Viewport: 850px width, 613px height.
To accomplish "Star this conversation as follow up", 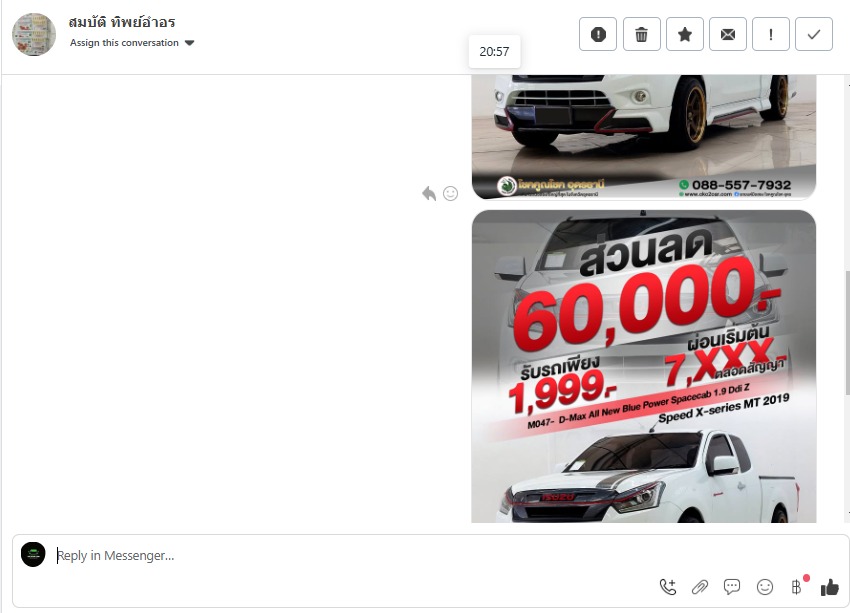I will coord(685,34).
